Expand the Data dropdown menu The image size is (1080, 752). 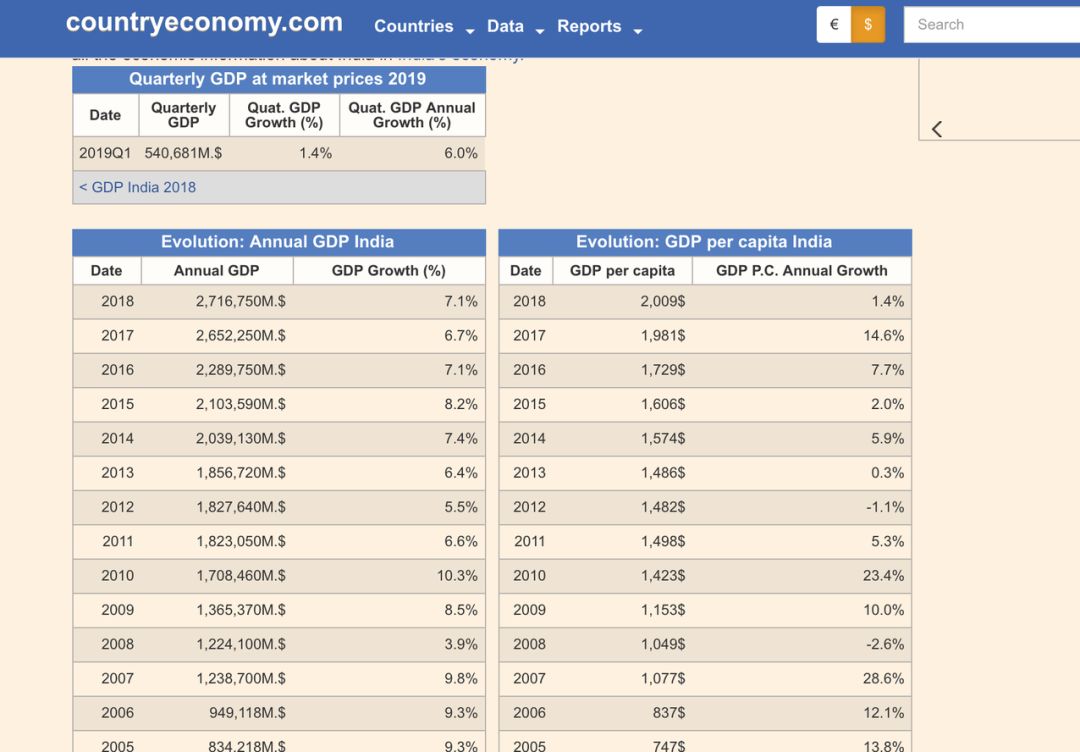point(515,26)
